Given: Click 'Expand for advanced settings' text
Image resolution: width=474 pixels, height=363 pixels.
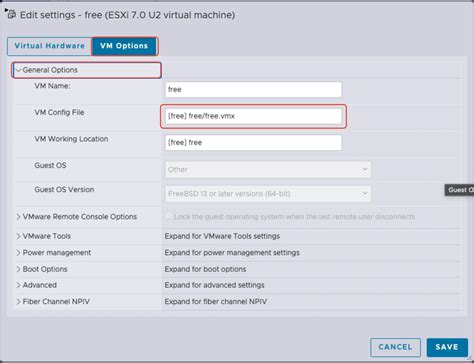Looking at the screenshot, I should point(214,285).
